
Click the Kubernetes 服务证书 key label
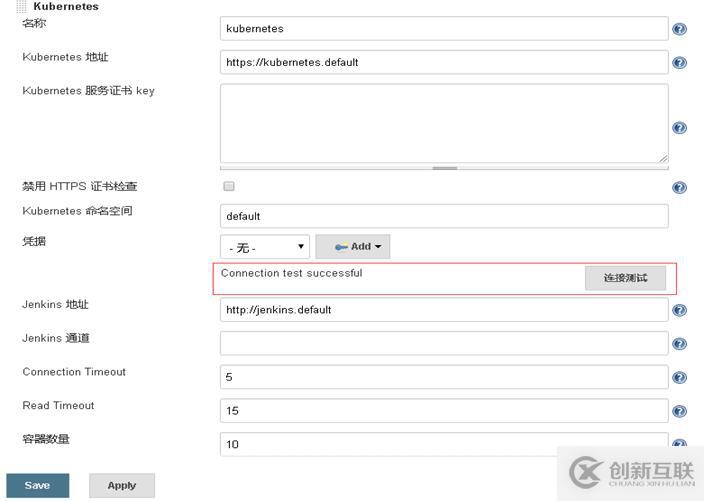(88, 91)
